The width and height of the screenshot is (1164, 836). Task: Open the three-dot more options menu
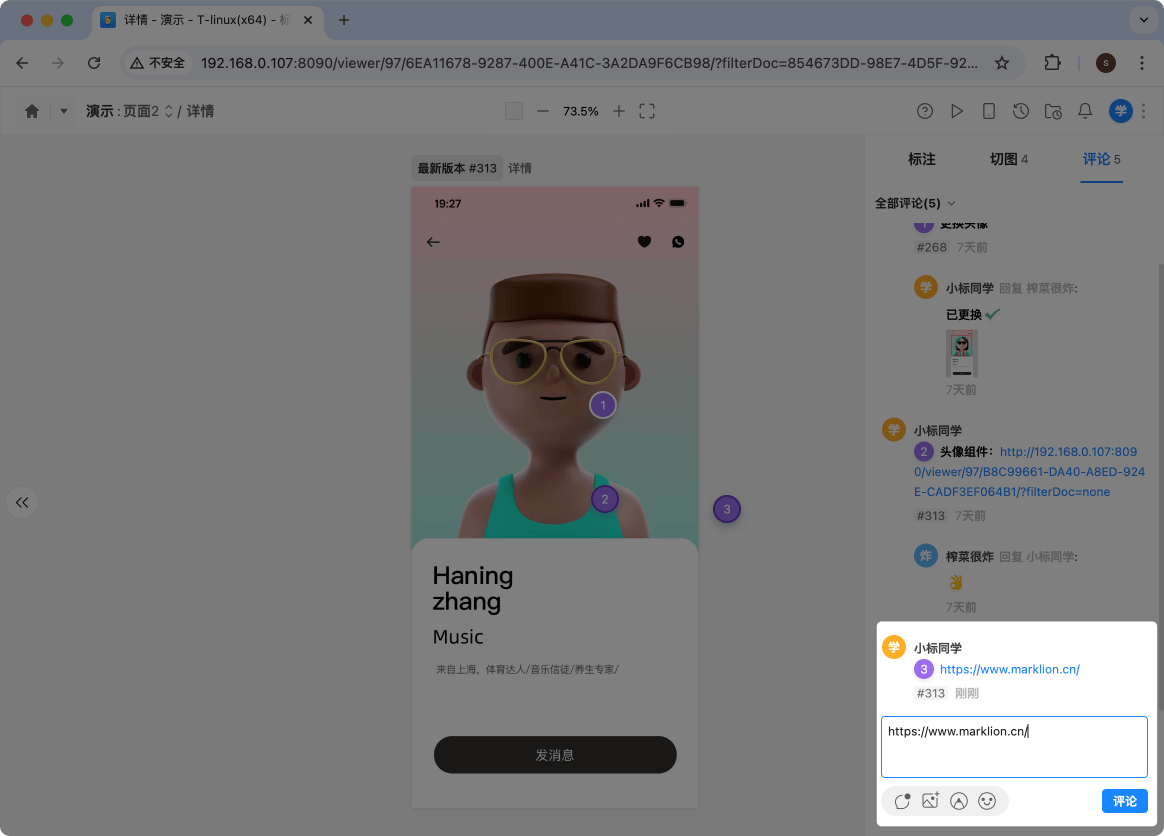coord(1143,111)
